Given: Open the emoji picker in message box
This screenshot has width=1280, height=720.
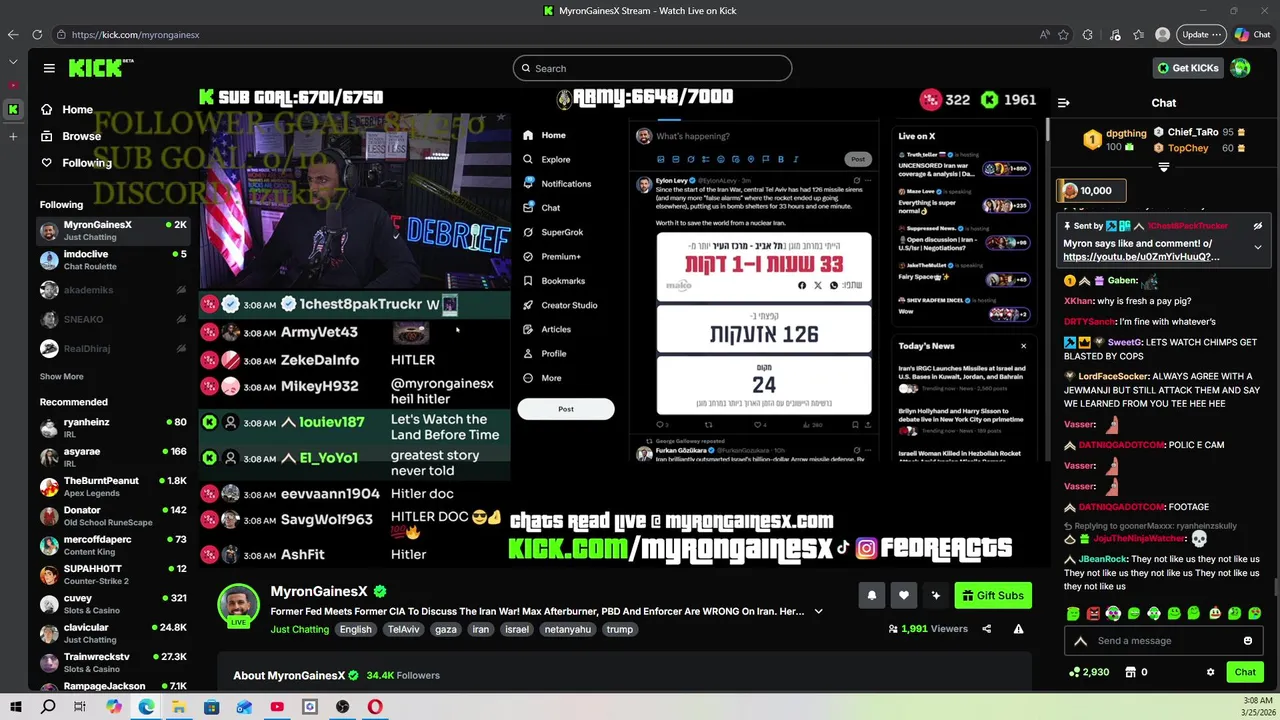Looking at the screenshot, I should pyautogui.click(x=1248, y=641).
